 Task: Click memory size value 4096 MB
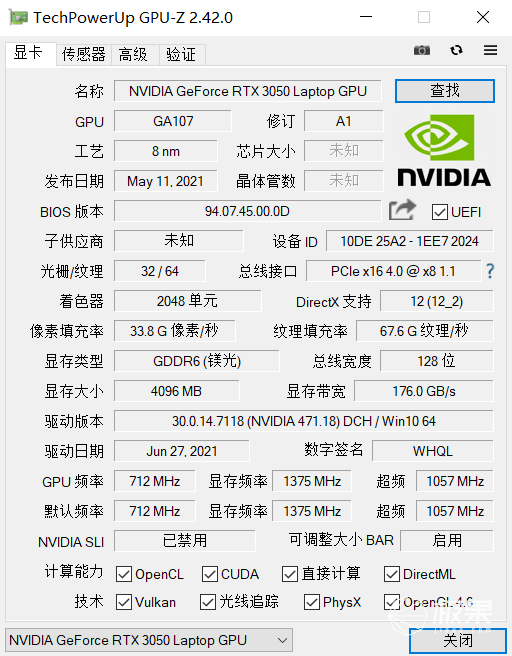click(177, 391)
